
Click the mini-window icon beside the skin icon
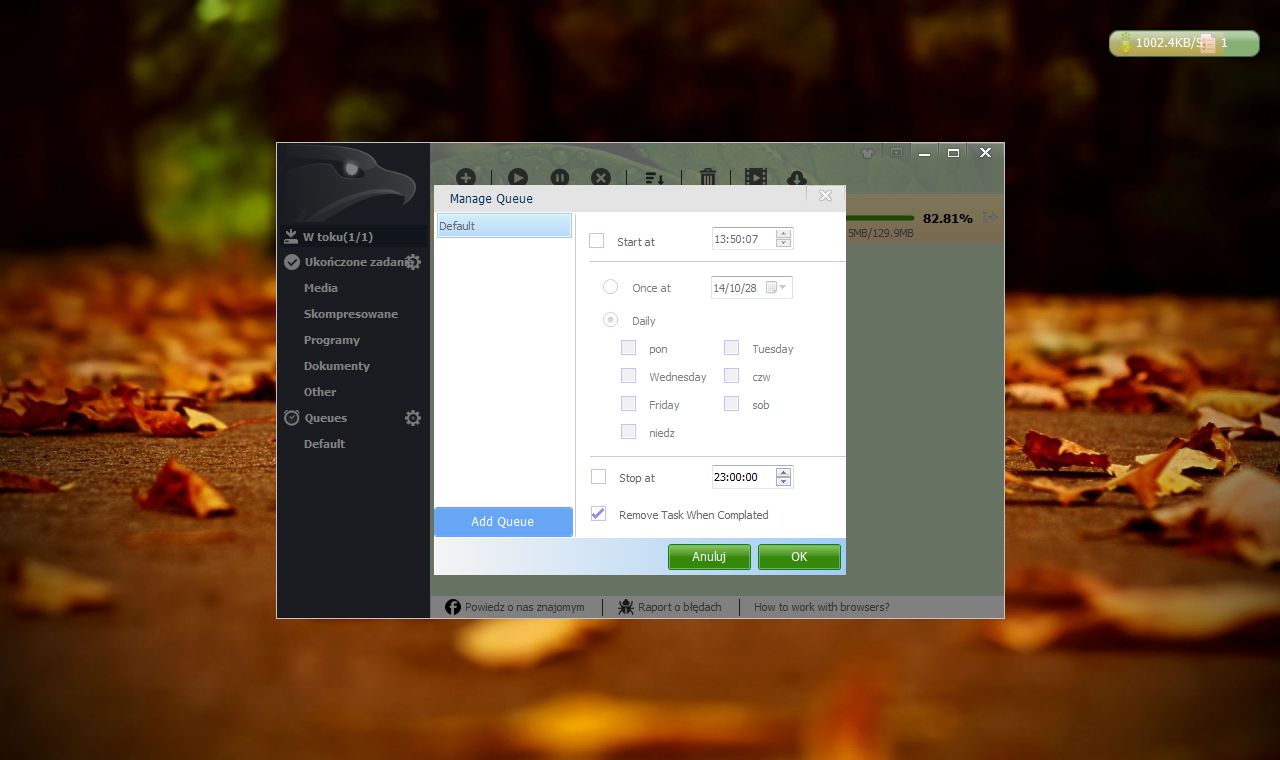[896, 153]
